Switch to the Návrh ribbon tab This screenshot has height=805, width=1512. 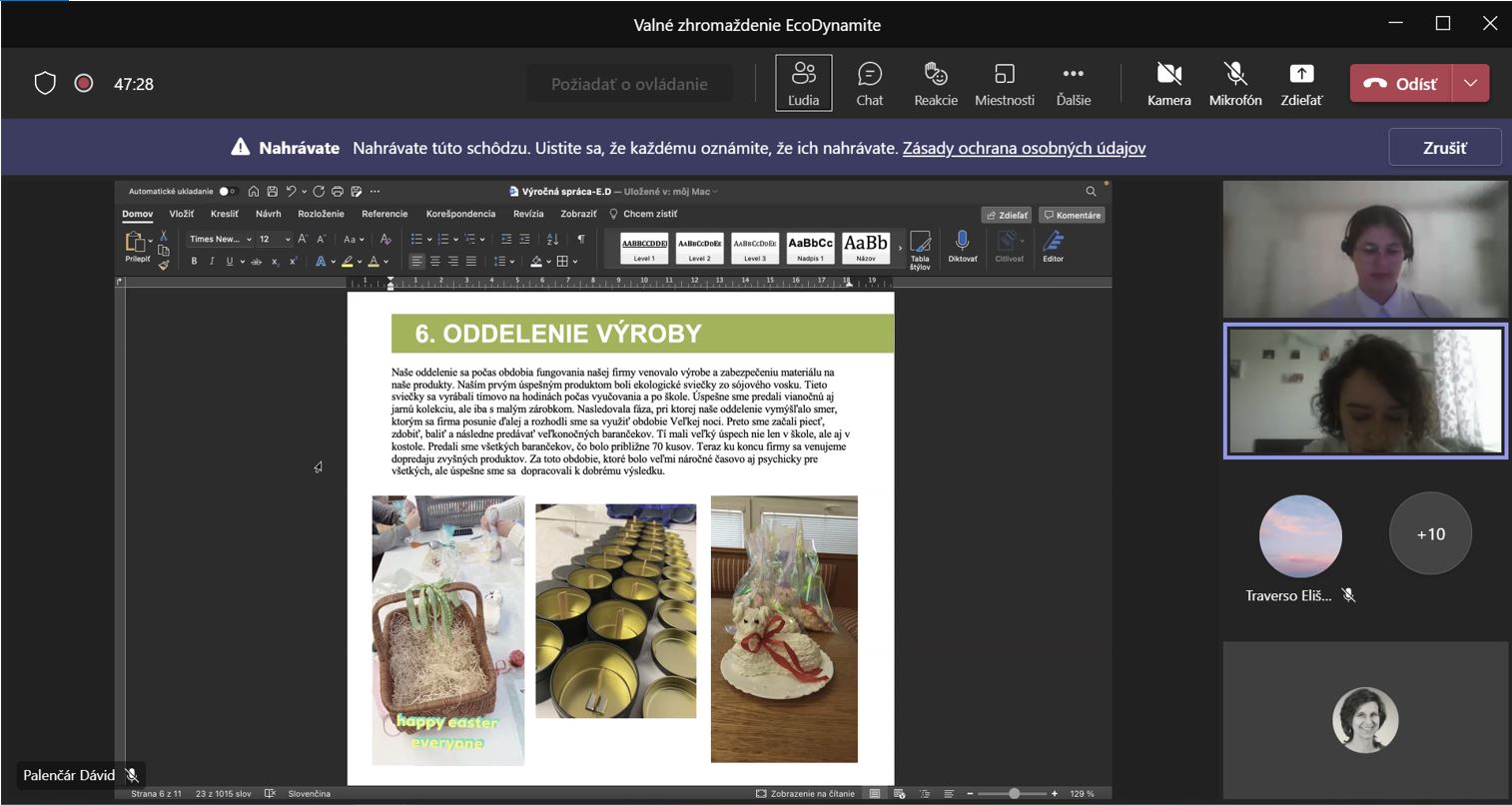pos(268,214)
